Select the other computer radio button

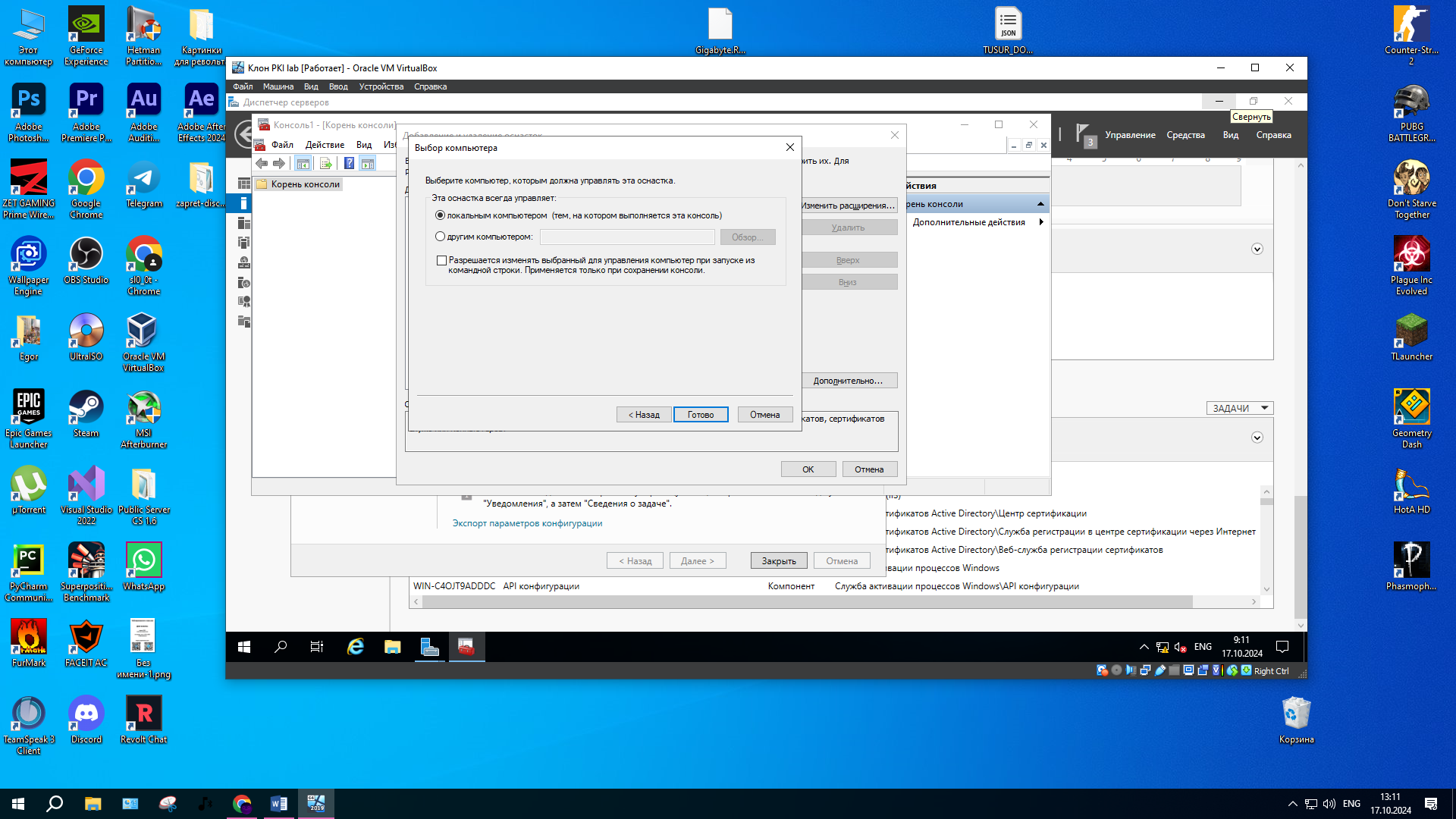tap(440, 237)
